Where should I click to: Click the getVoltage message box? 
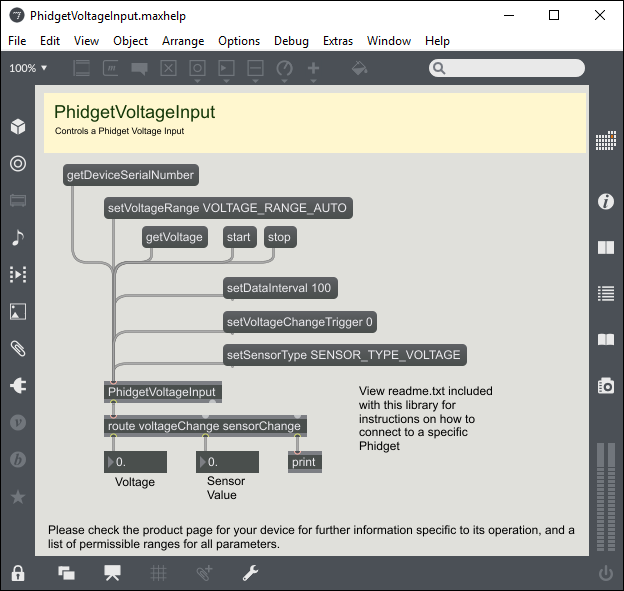(x=175, y=237)
